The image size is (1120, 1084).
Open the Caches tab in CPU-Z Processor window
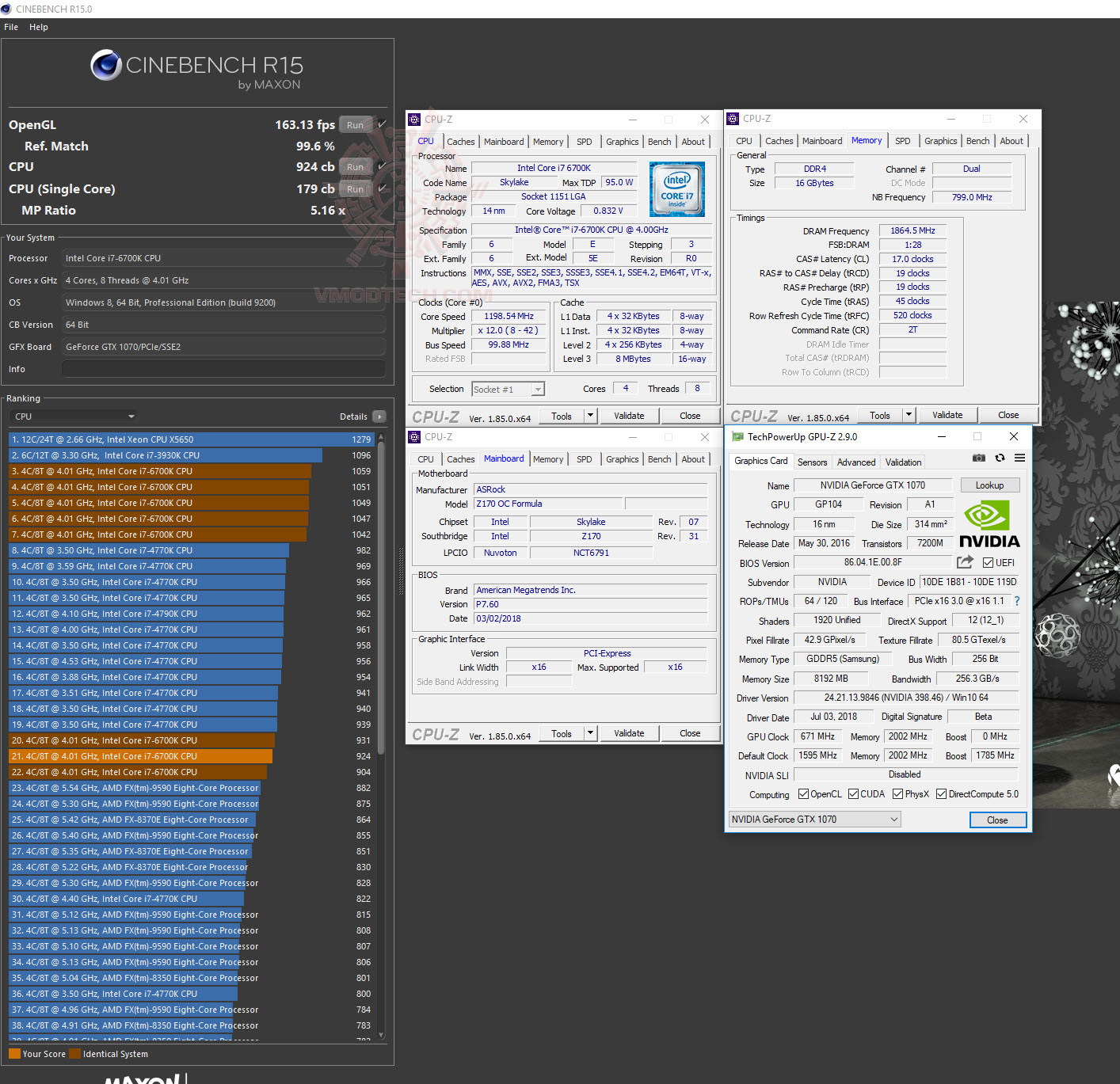tap(461, 142)
